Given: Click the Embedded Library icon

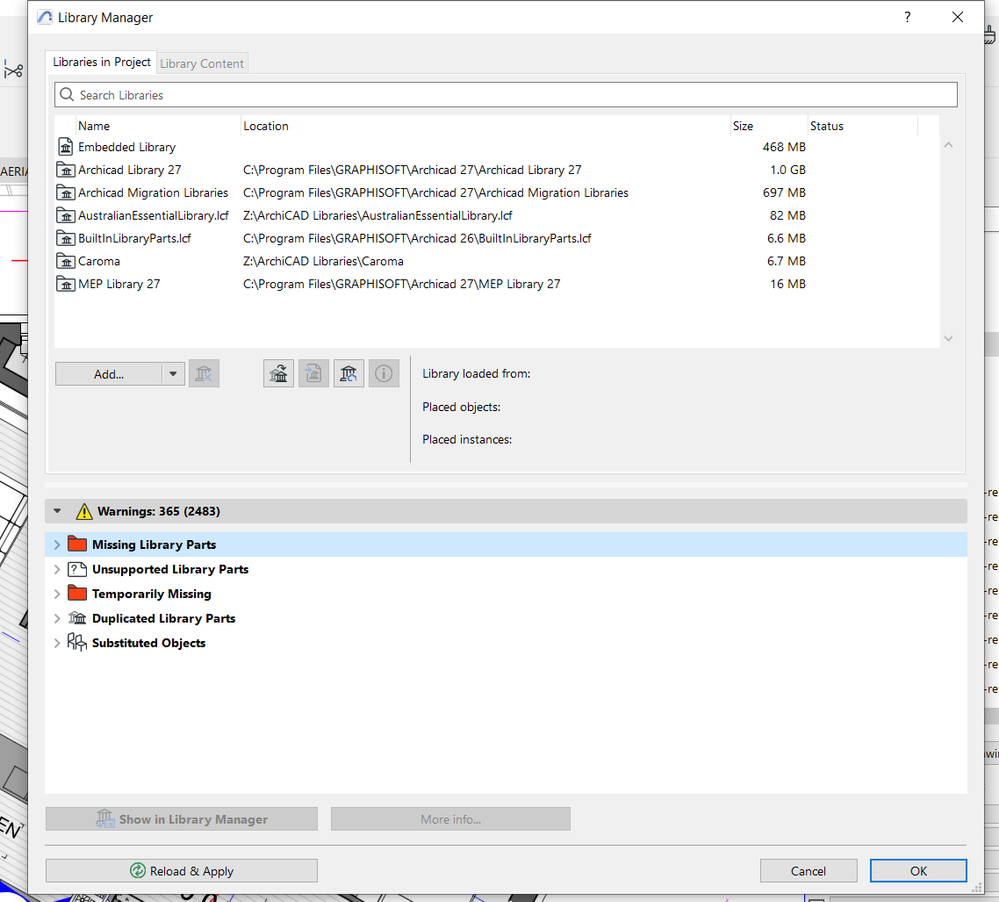Looking at the screenshot, I should coord(66,147).
